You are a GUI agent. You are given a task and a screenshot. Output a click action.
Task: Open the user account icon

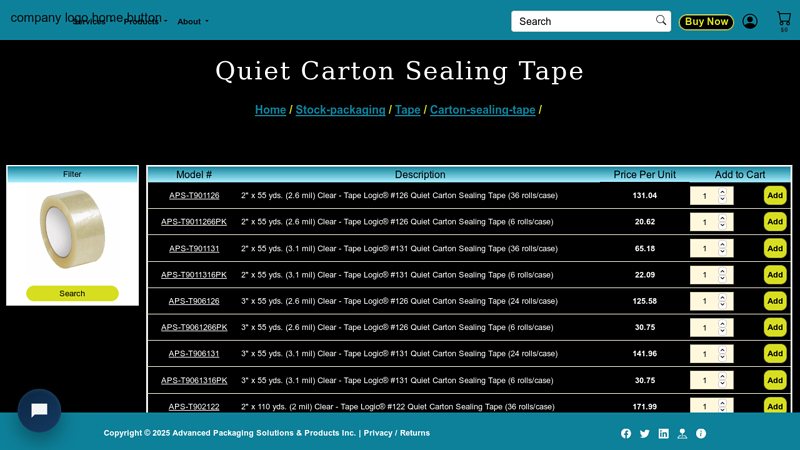[749, 21]
